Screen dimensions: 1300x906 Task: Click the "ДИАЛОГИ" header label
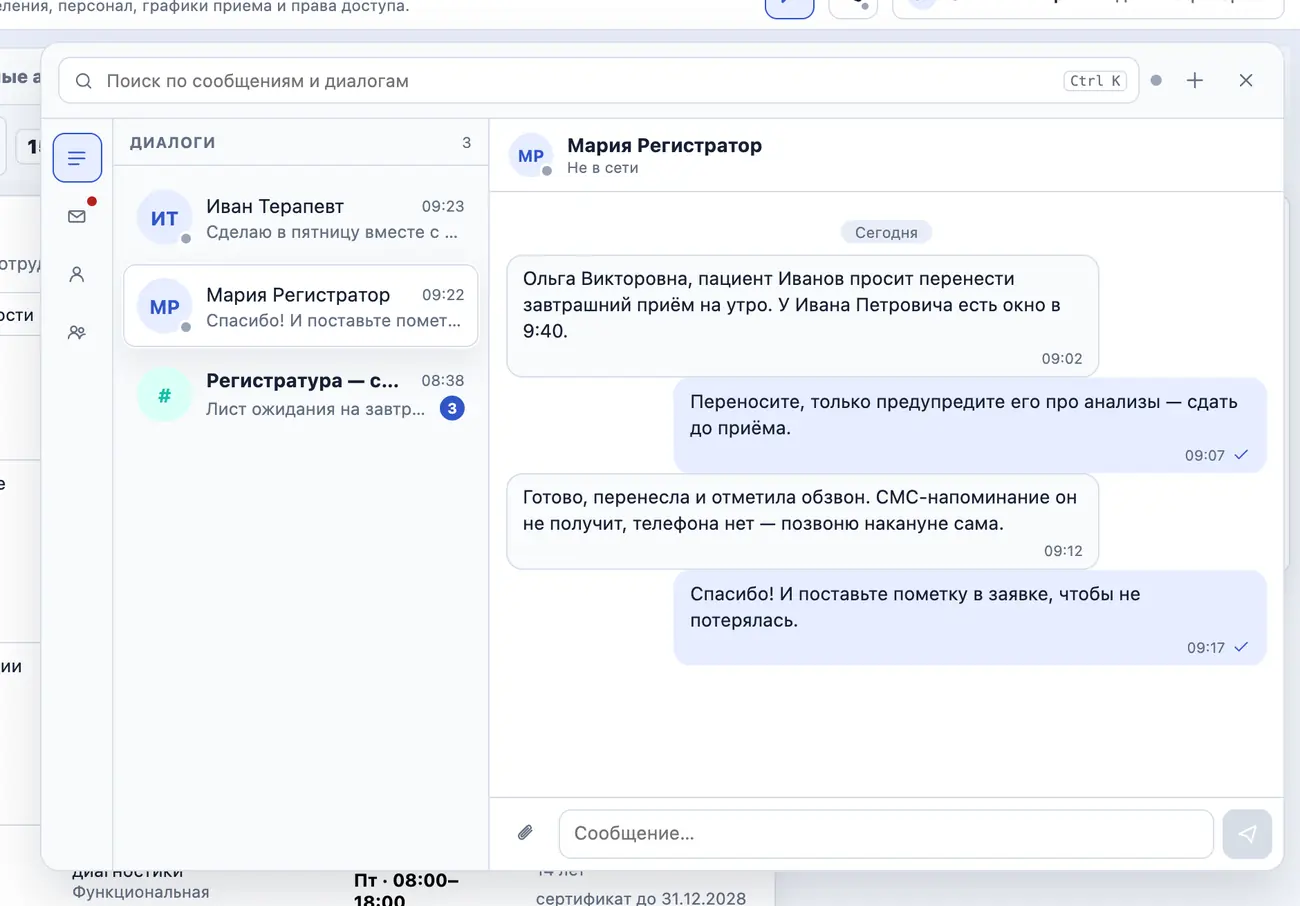pyautogui.click(x=173, y=142)
